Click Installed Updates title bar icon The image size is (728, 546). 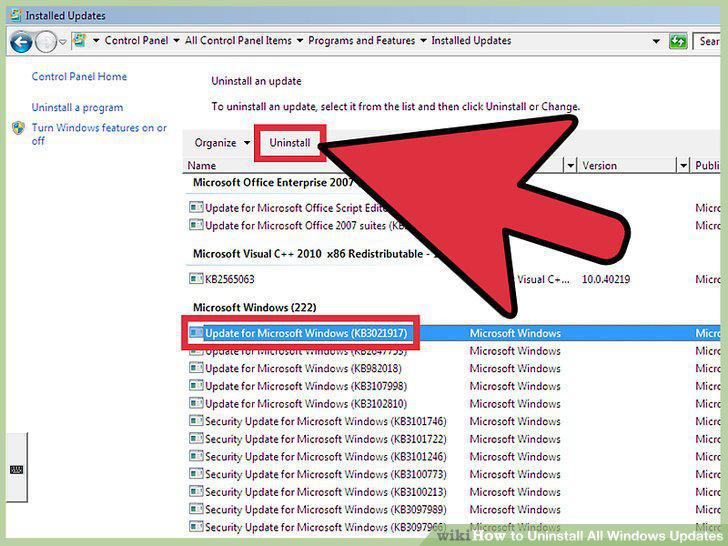click(16, 15)
